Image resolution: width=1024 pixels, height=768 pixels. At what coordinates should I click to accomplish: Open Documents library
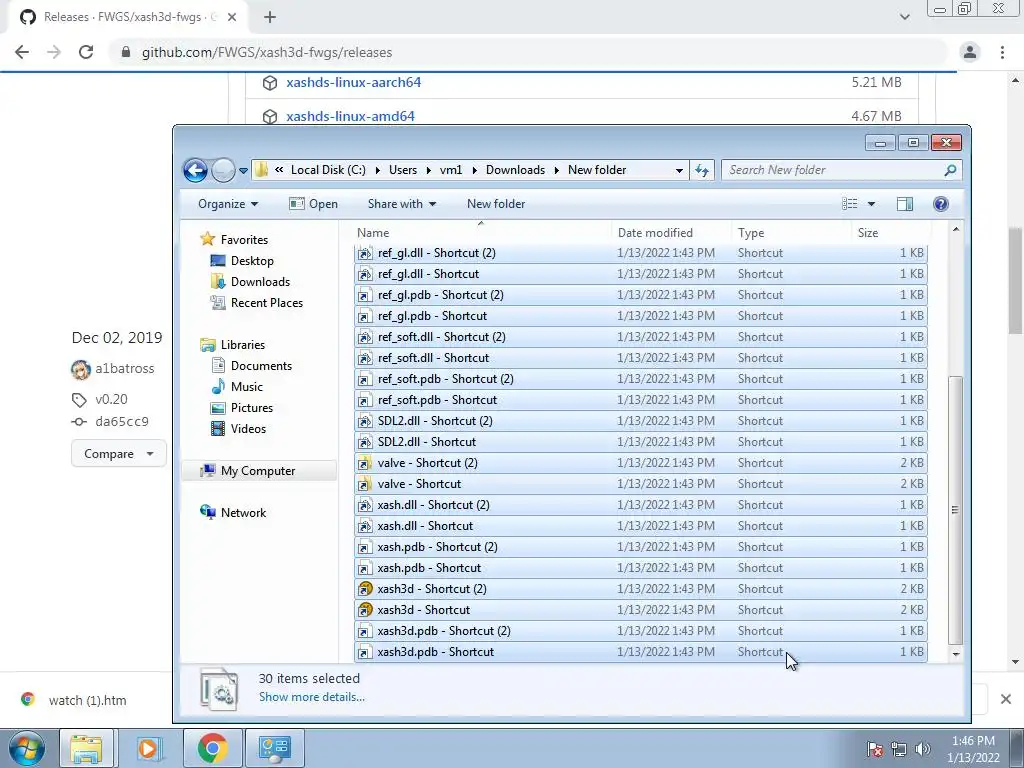click(261, 366)
